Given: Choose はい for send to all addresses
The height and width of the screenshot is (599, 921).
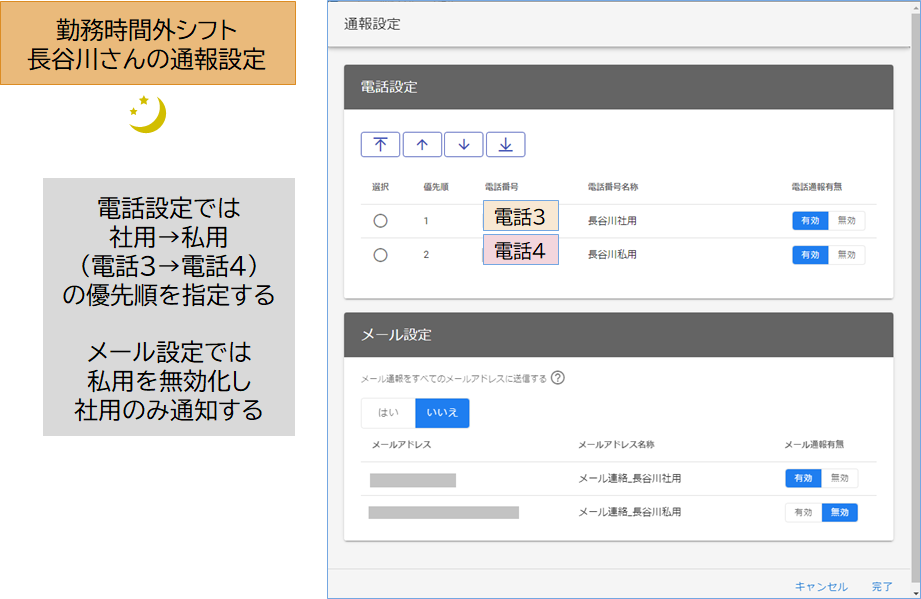Looking at the screenshot, I should coord(388,413).
